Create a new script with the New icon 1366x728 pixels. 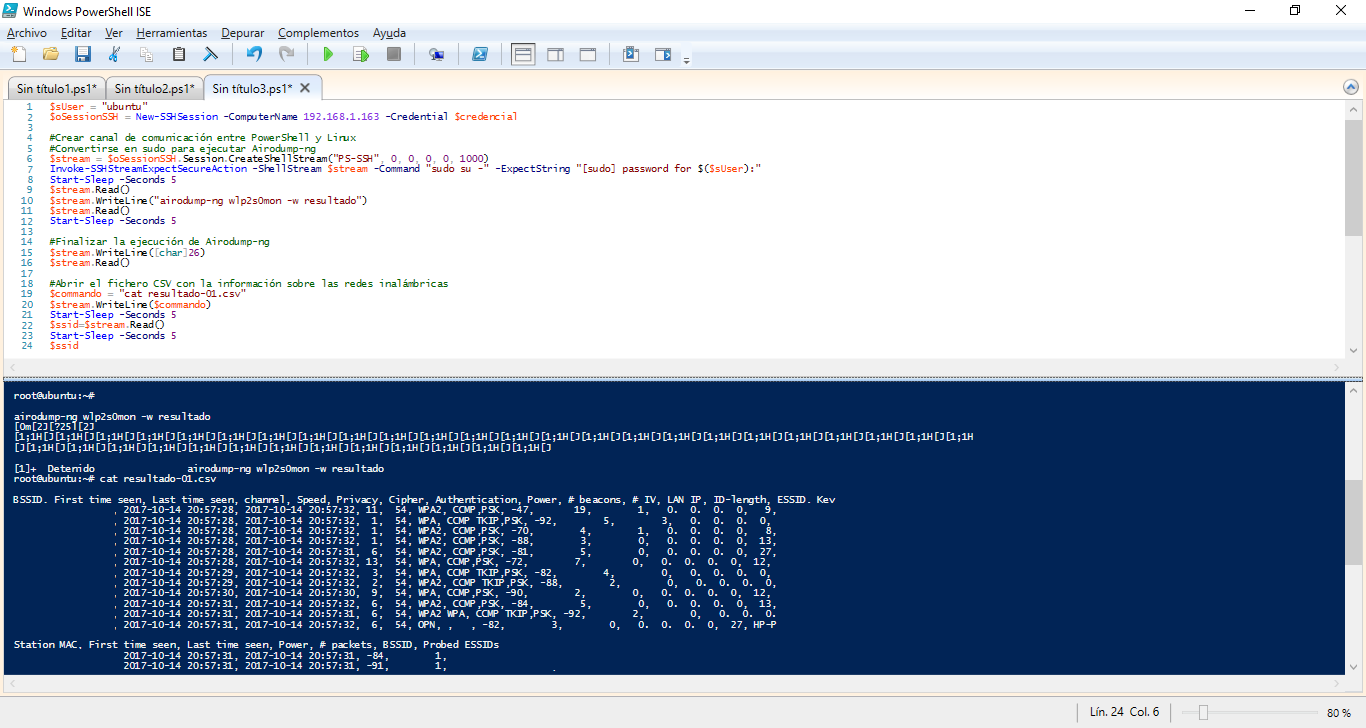click(x=18, y=54)
